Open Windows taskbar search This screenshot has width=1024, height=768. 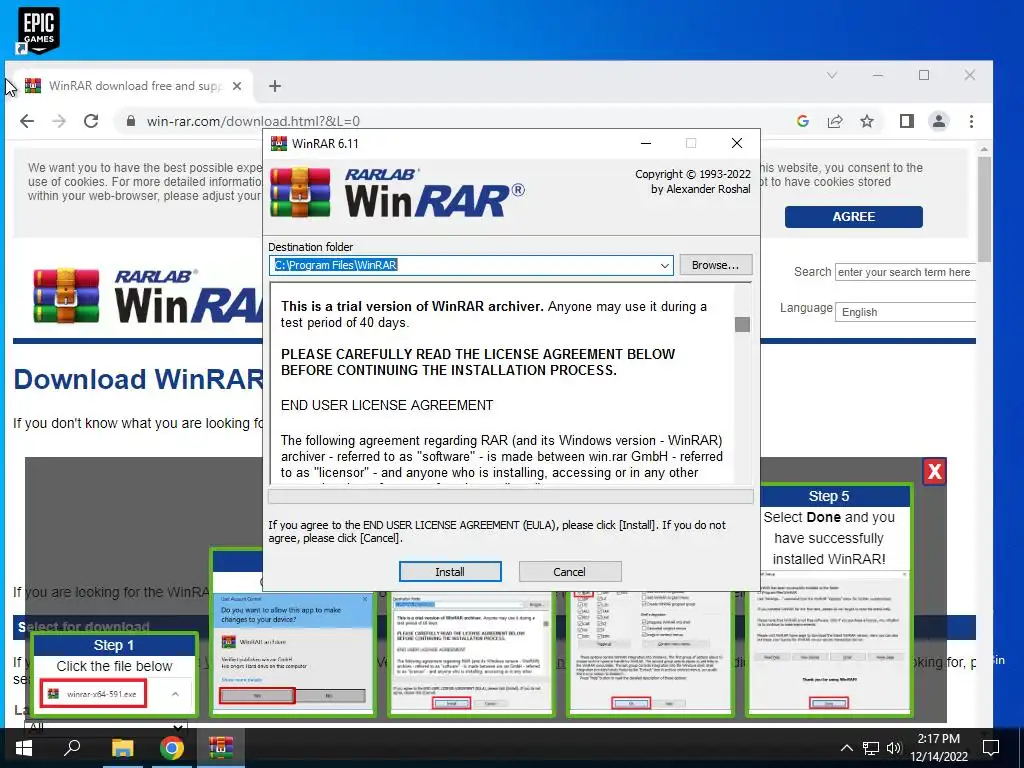(72, 748)
